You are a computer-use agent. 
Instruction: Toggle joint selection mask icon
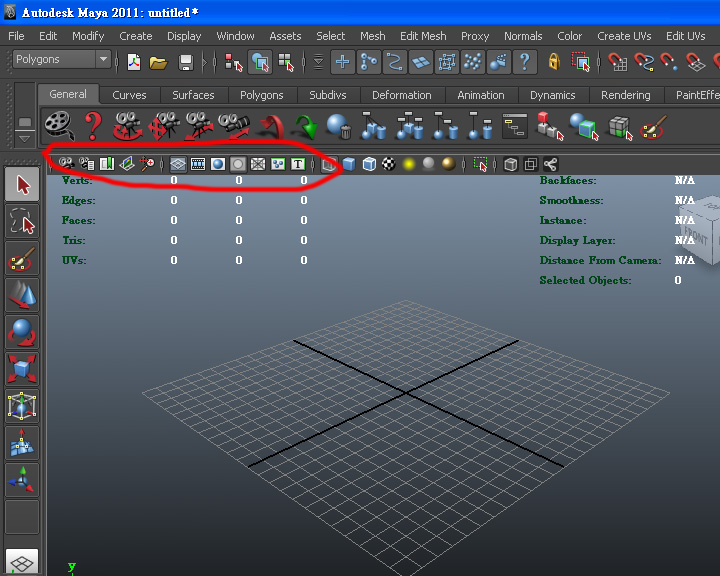pyautogui.click(x=368, y=62)
